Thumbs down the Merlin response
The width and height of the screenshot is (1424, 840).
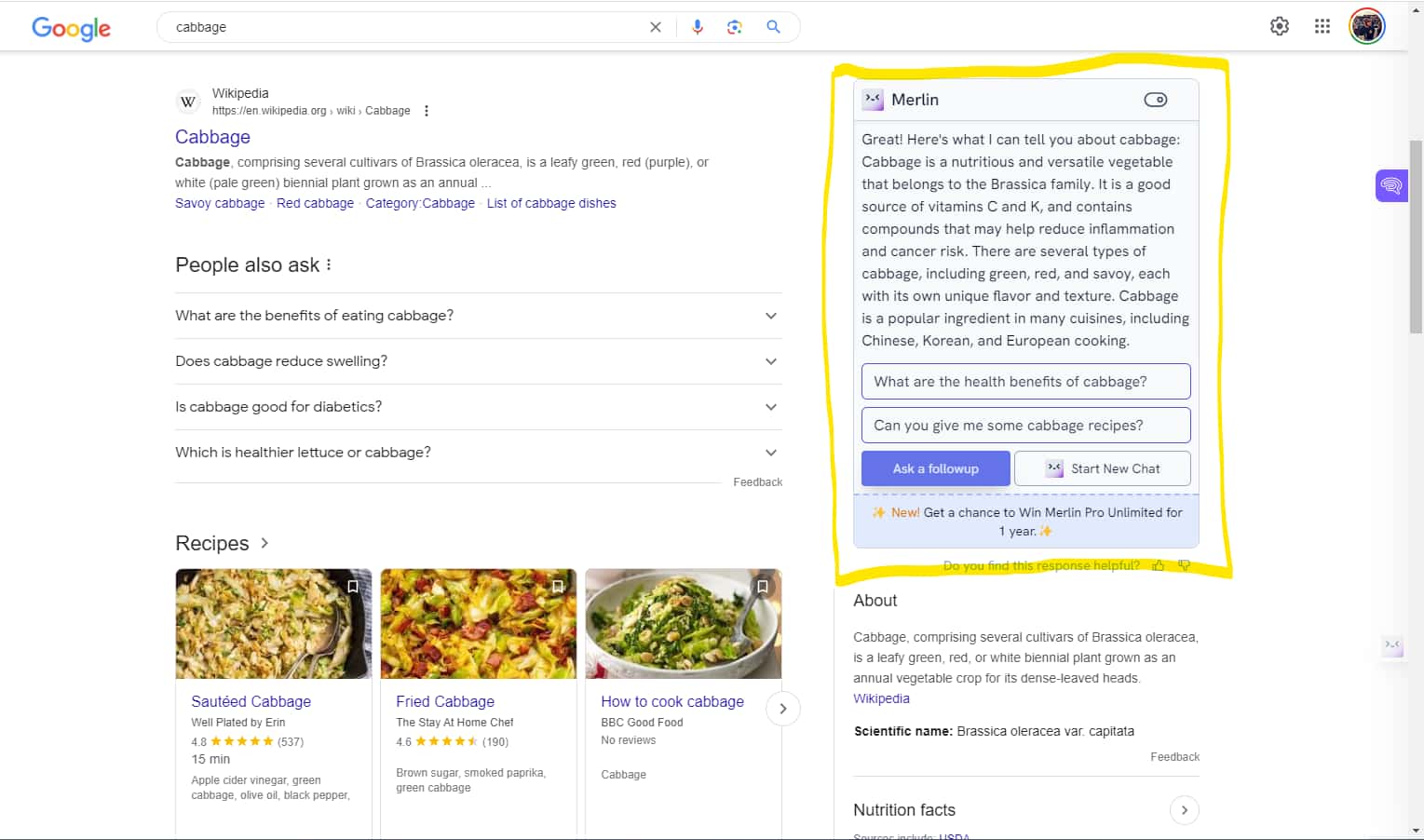pos(1184,565)
